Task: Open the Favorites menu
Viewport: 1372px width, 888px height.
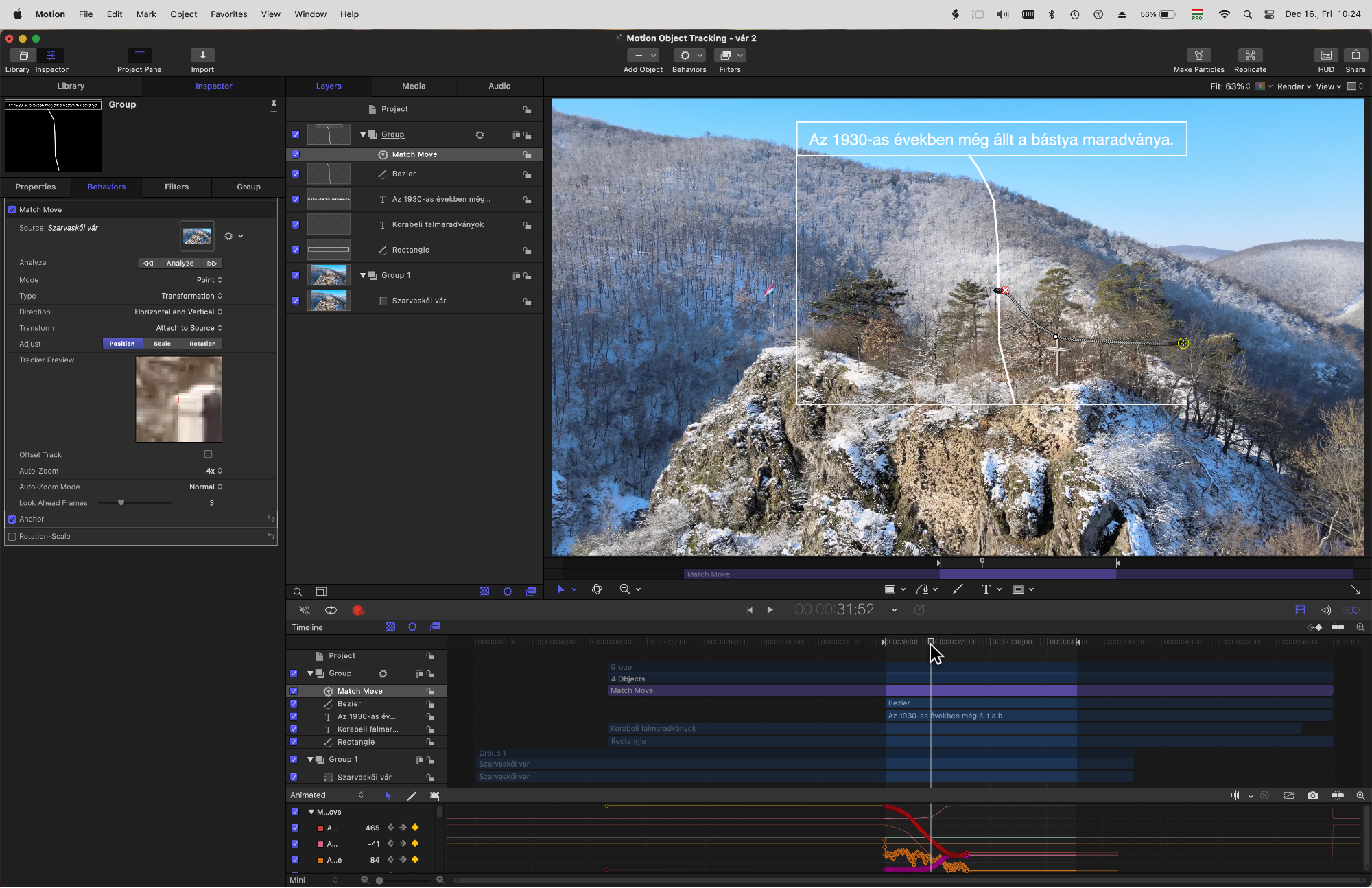Action: click(228, 14)
